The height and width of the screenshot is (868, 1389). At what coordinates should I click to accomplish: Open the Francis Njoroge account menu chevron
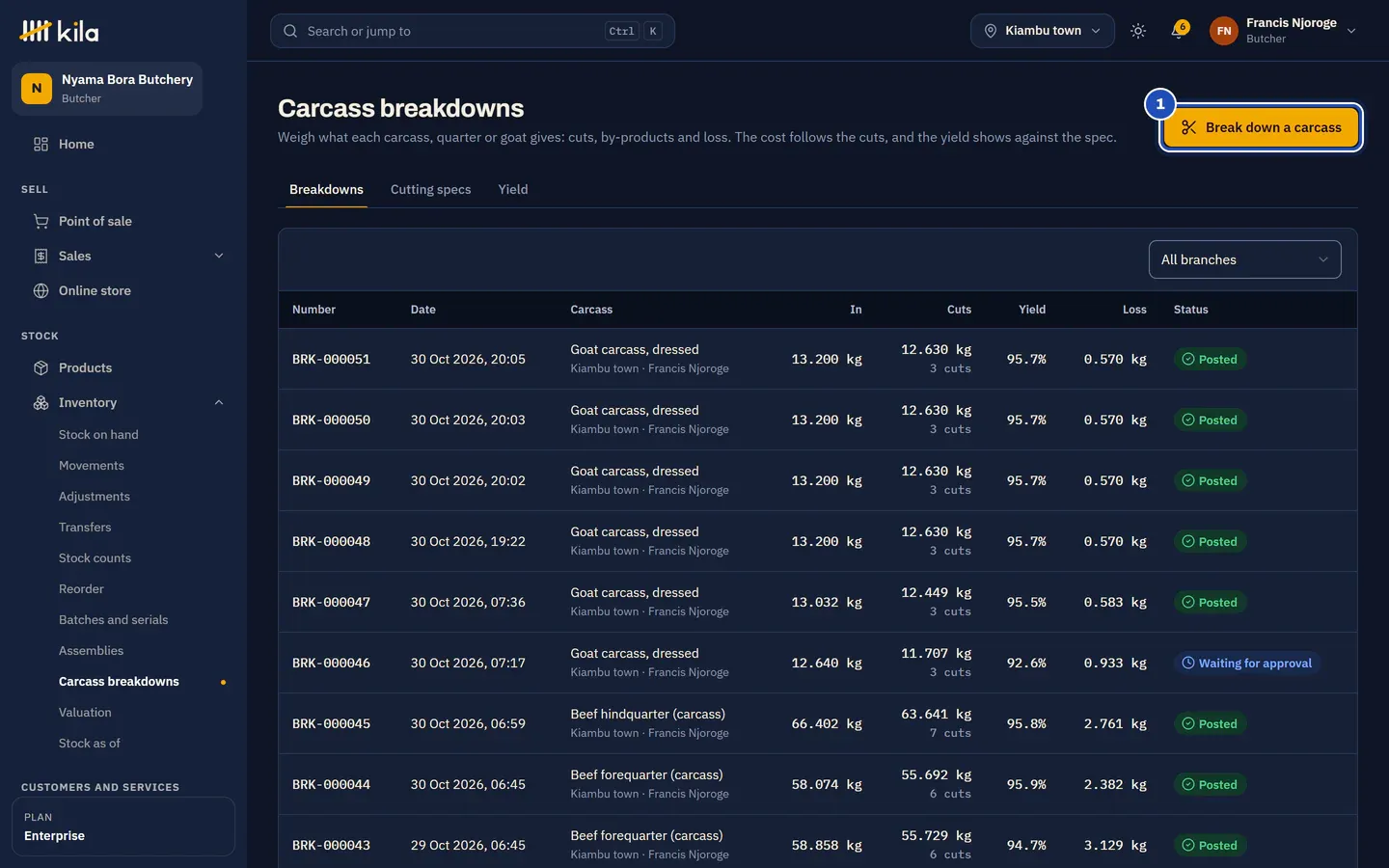pyautogui.click(x=1351, y=31)
